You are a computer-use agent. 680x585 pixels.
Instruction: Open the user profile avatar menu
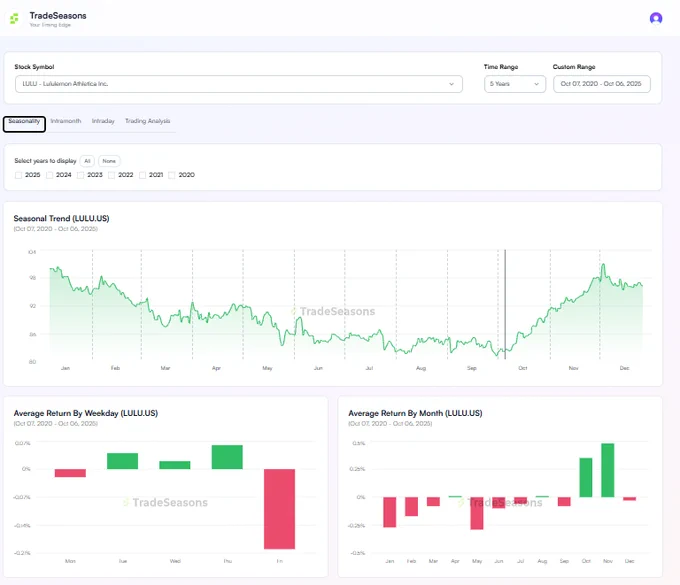(656, 18)
